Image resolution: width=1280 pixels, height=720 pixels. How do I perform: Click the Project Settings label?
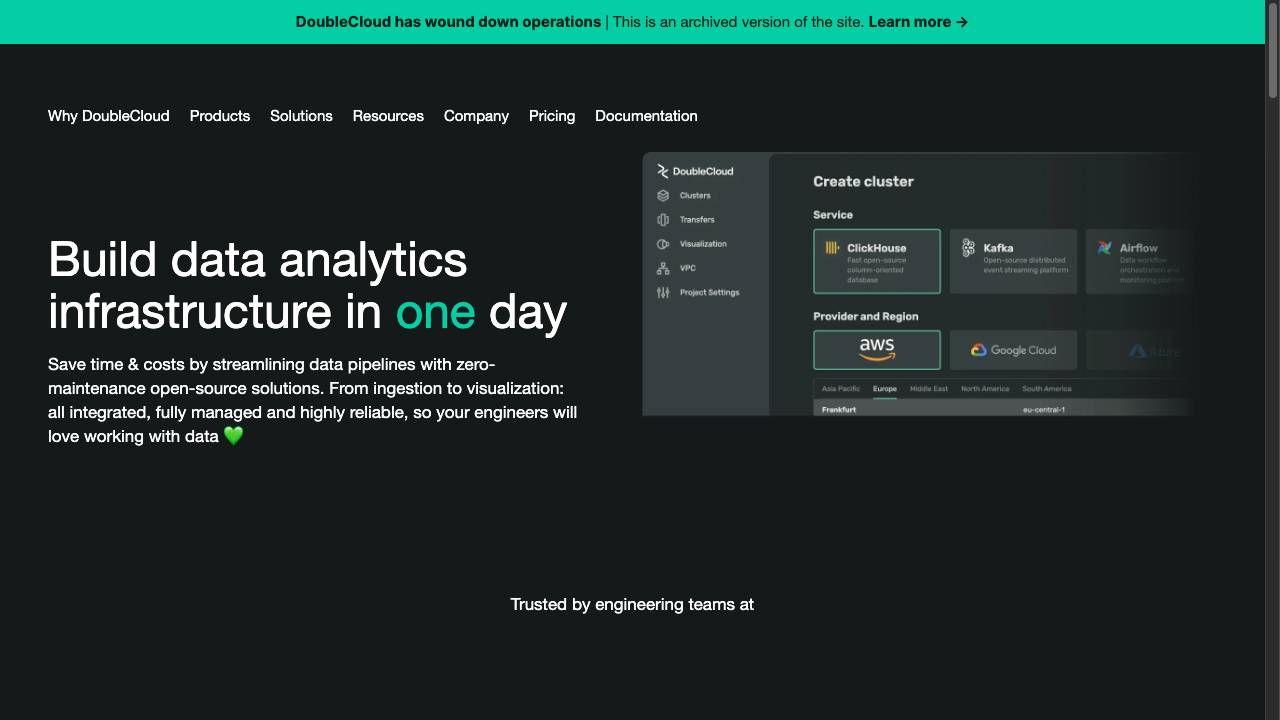click(710, 293)
